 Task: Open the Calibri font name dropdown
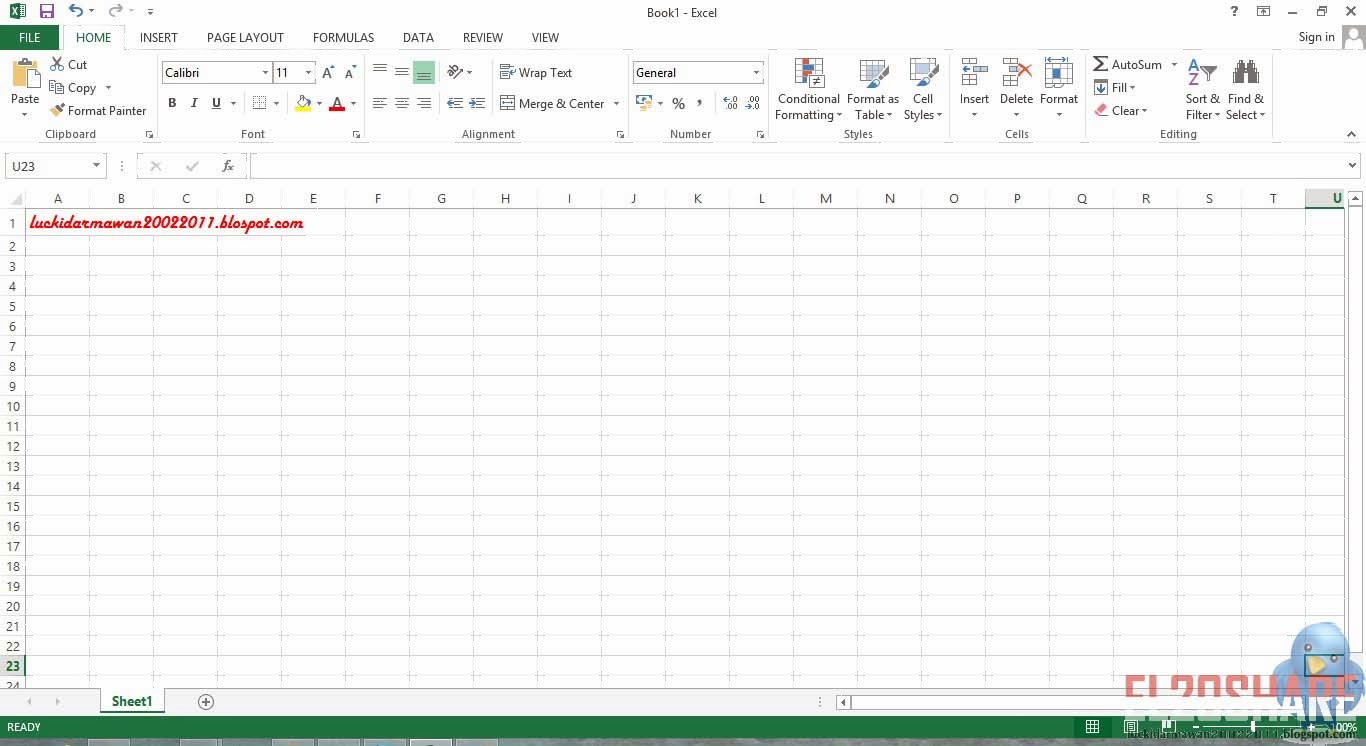[x=265, y=73]
